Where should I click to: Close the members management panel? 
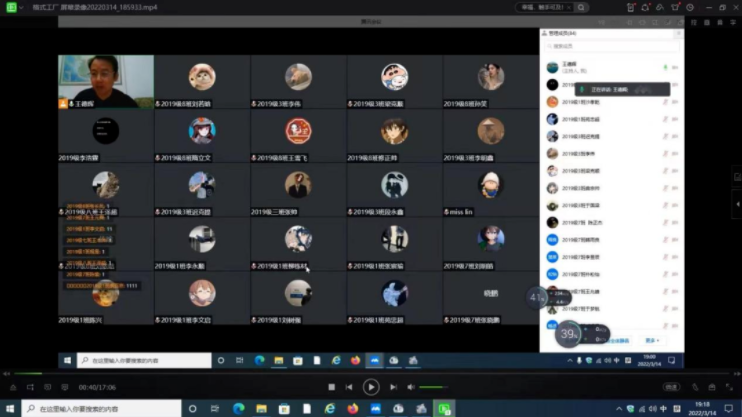(679, 33)
